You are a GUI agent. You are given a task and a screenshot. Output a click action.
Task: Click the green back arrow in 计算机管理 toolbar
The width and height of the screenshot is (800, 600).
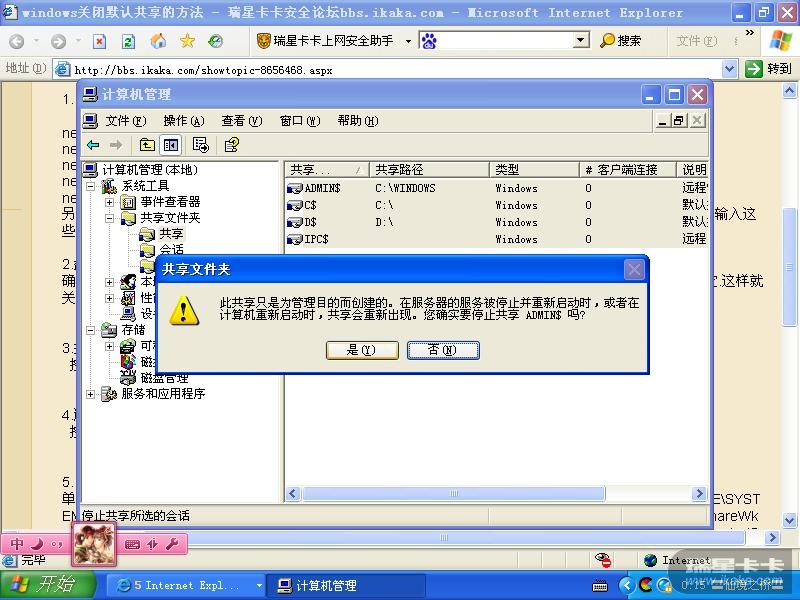[x=93, y=145]
